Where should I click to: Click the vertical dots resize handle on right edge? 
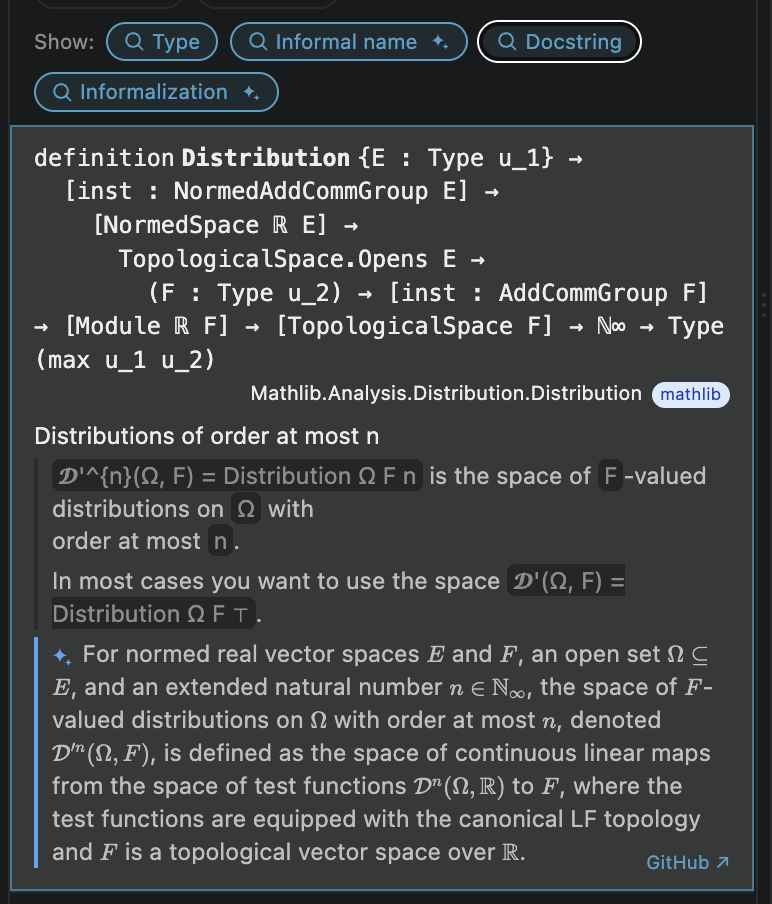coord(763,304)
